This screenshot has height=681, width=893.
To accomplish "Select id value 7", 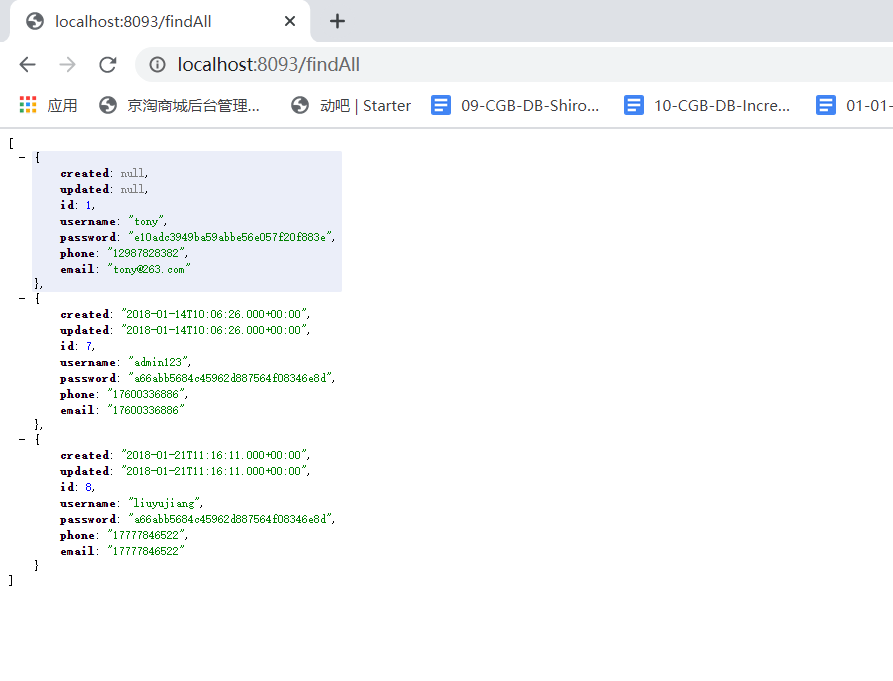I will pos(89,346).
